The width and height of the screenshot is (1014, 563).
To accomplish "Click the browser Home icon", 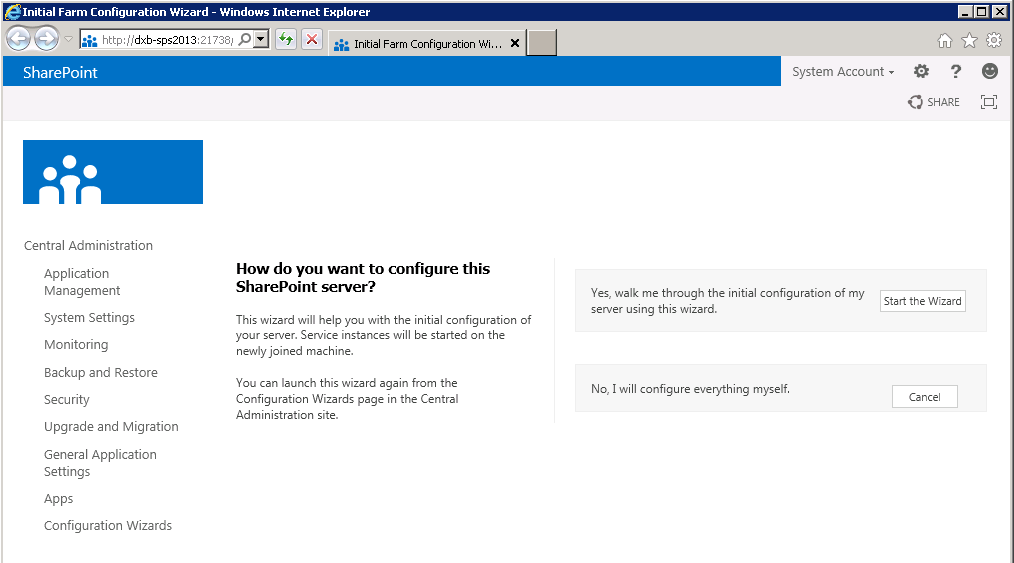I will 945,41.
